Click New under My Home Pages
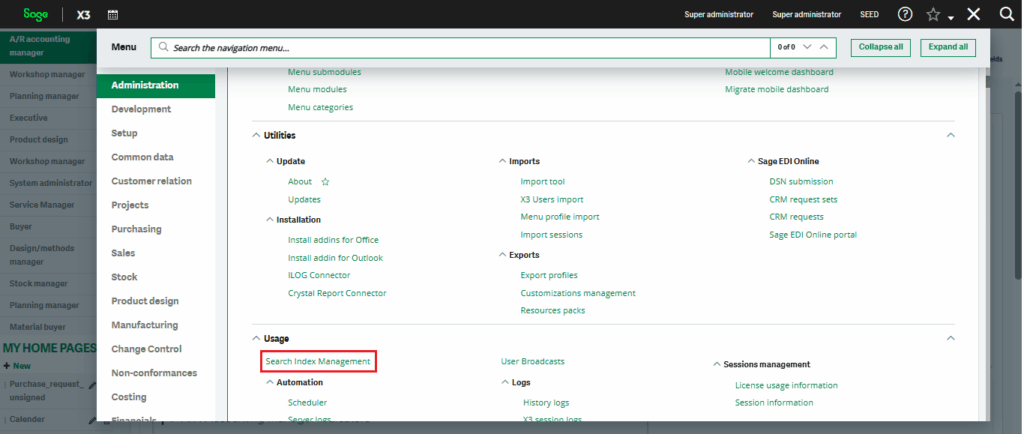1024x434 pixels. 17,366
